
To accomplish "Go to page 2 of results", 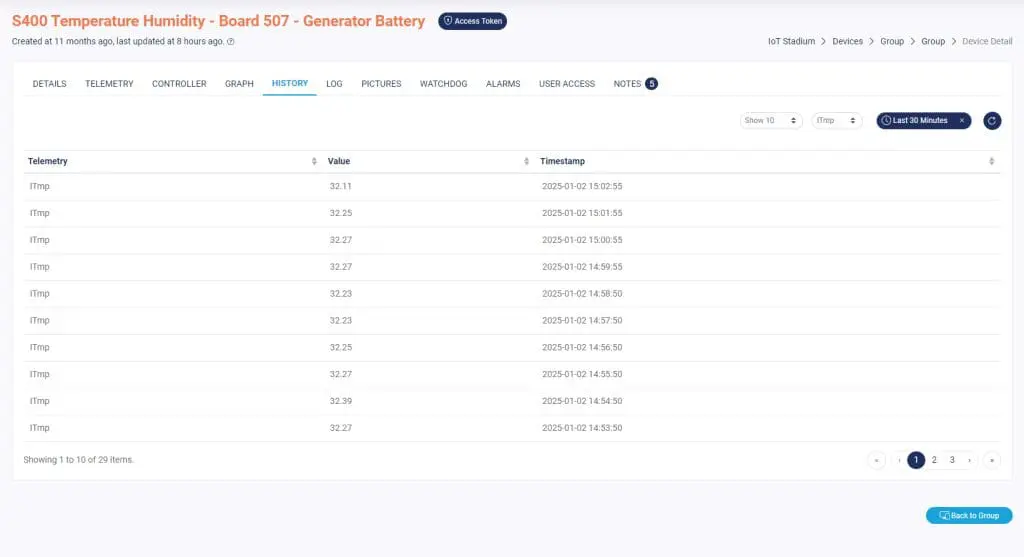I will 934,460.
